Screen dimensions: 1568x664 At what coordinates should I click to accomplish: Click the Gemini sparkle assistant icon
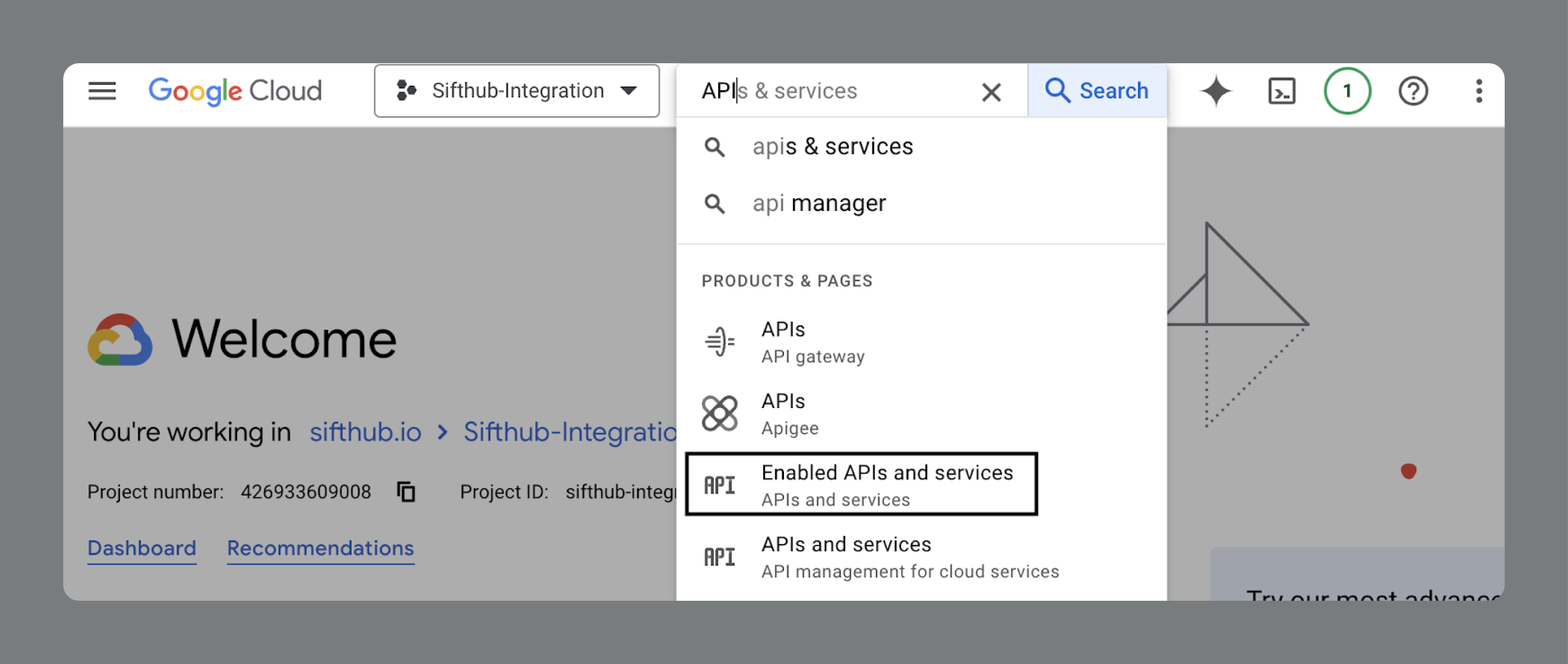pyautogui.click(x=1216, y=91)
